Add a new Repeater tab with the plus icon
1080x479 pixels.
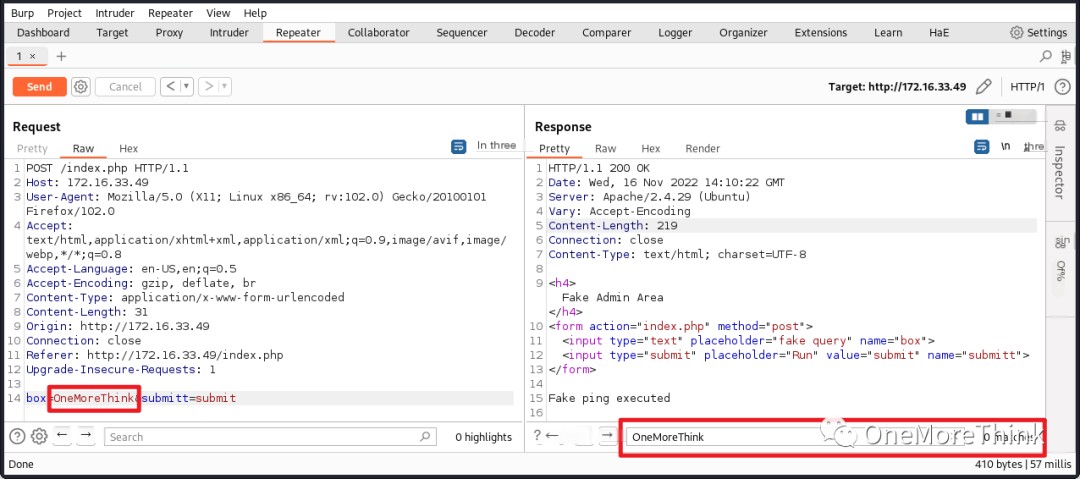[61, 56]
